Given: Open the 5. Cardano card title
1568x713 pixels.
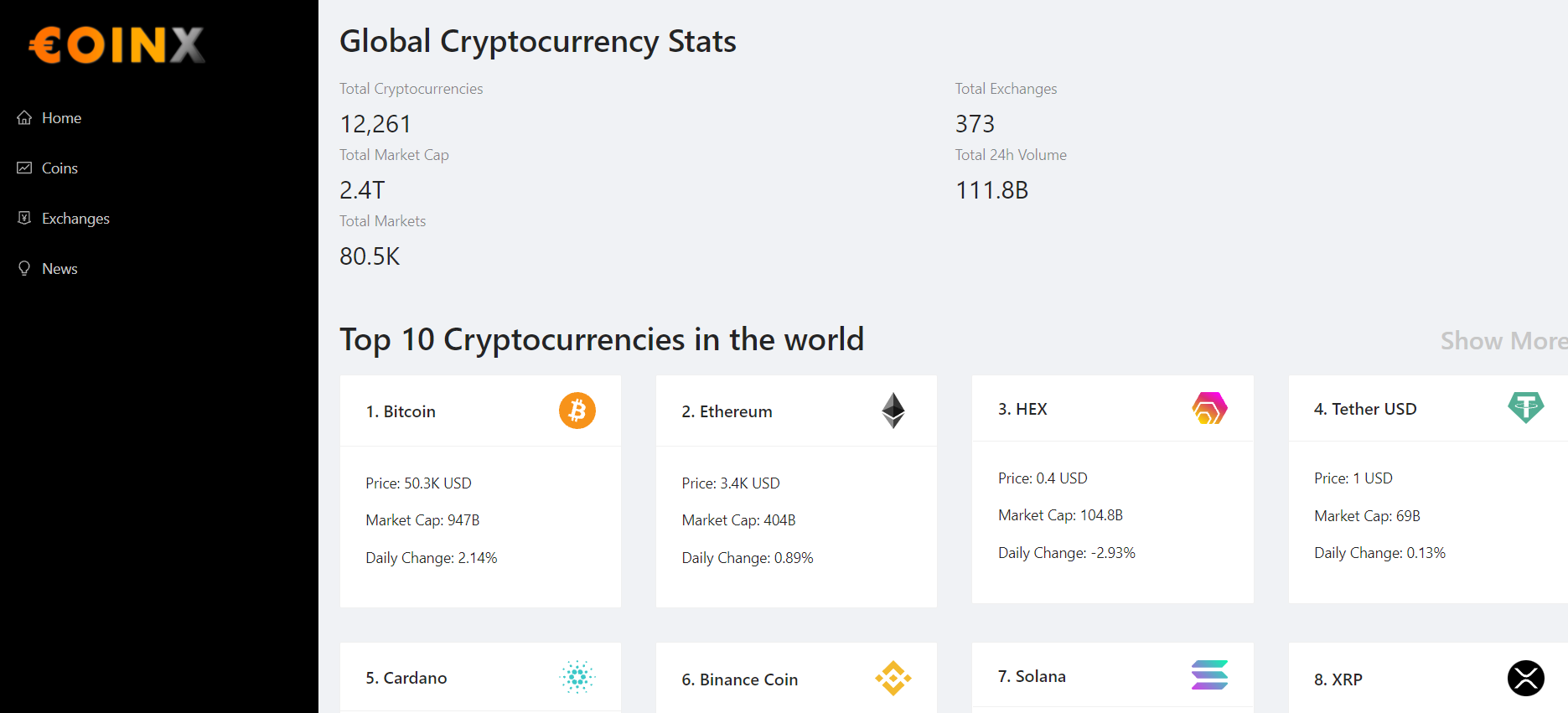Looking at the screenshot, I should pos(406,678).
